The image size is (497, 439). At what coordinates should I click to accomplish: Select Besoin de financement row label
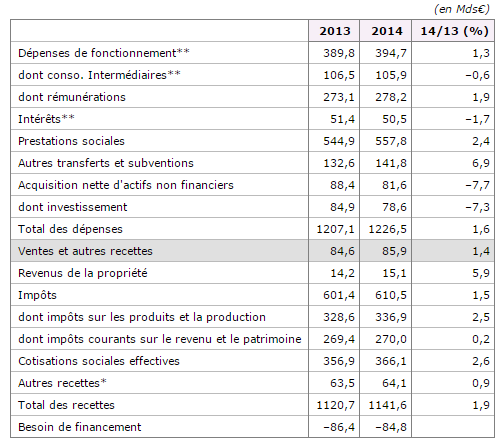coord(80,427)
